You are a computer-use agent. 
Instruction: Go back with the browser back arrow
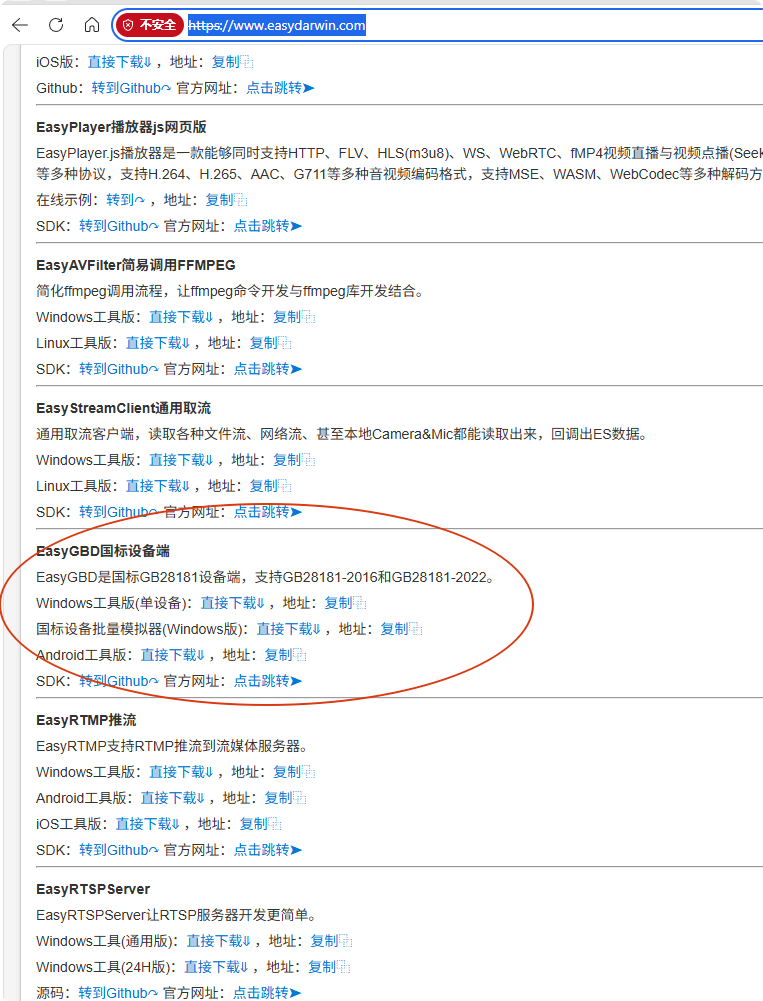20,25
